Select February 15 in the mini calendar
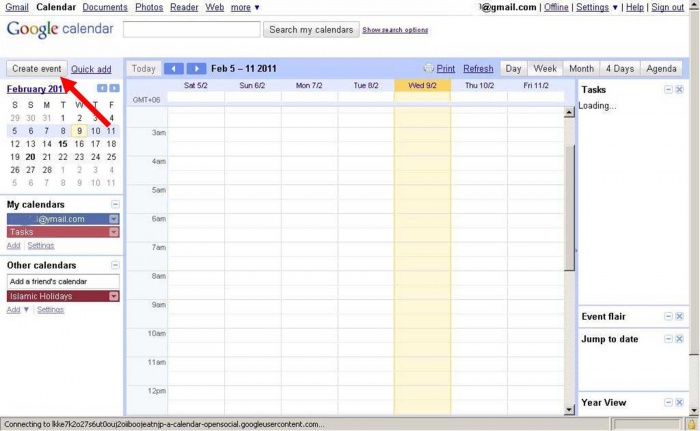Screen dimensions: 700x431 63,144
